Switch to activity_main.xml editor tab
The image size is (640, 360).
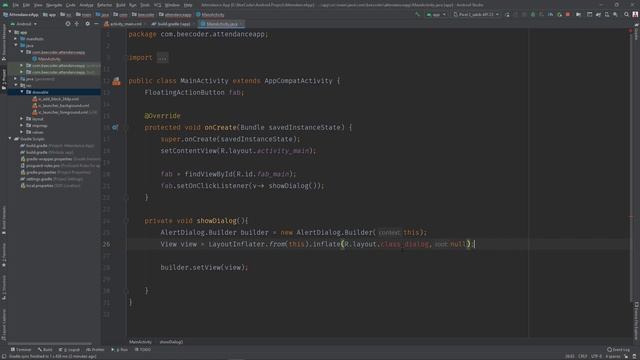123,24
